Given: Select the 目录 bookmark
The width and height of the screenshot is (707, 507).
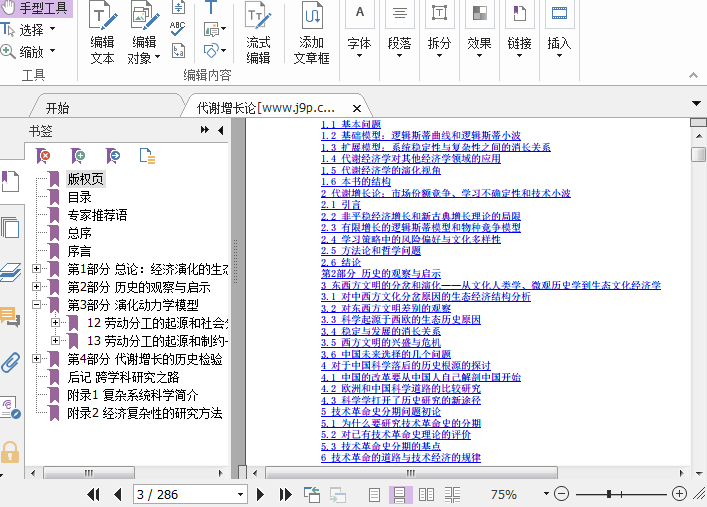Looking at the screenshot, I should tap(80, 197).
